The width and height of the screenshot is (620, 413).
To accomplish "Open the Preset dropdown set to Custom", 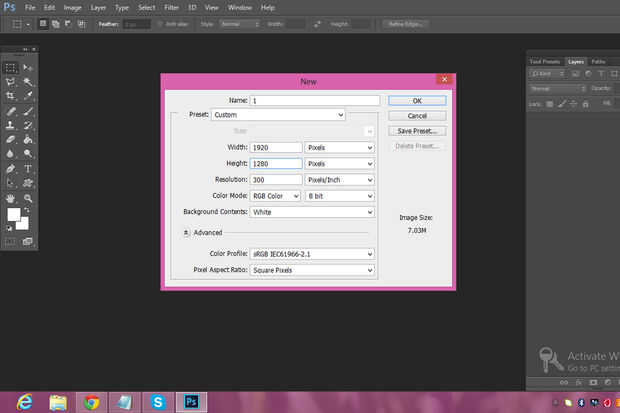I will [278, 115].
